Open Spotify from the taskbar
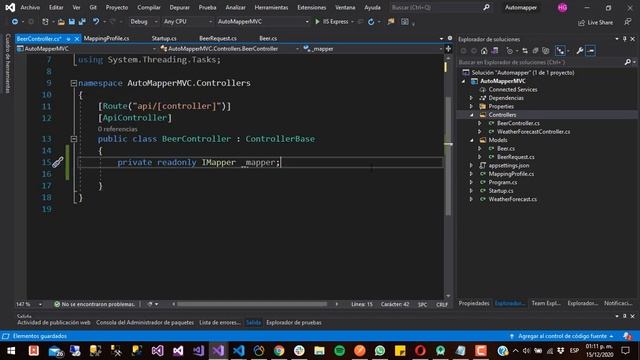Viewport: 640px width, 360px height. click(x=339, y=351)
